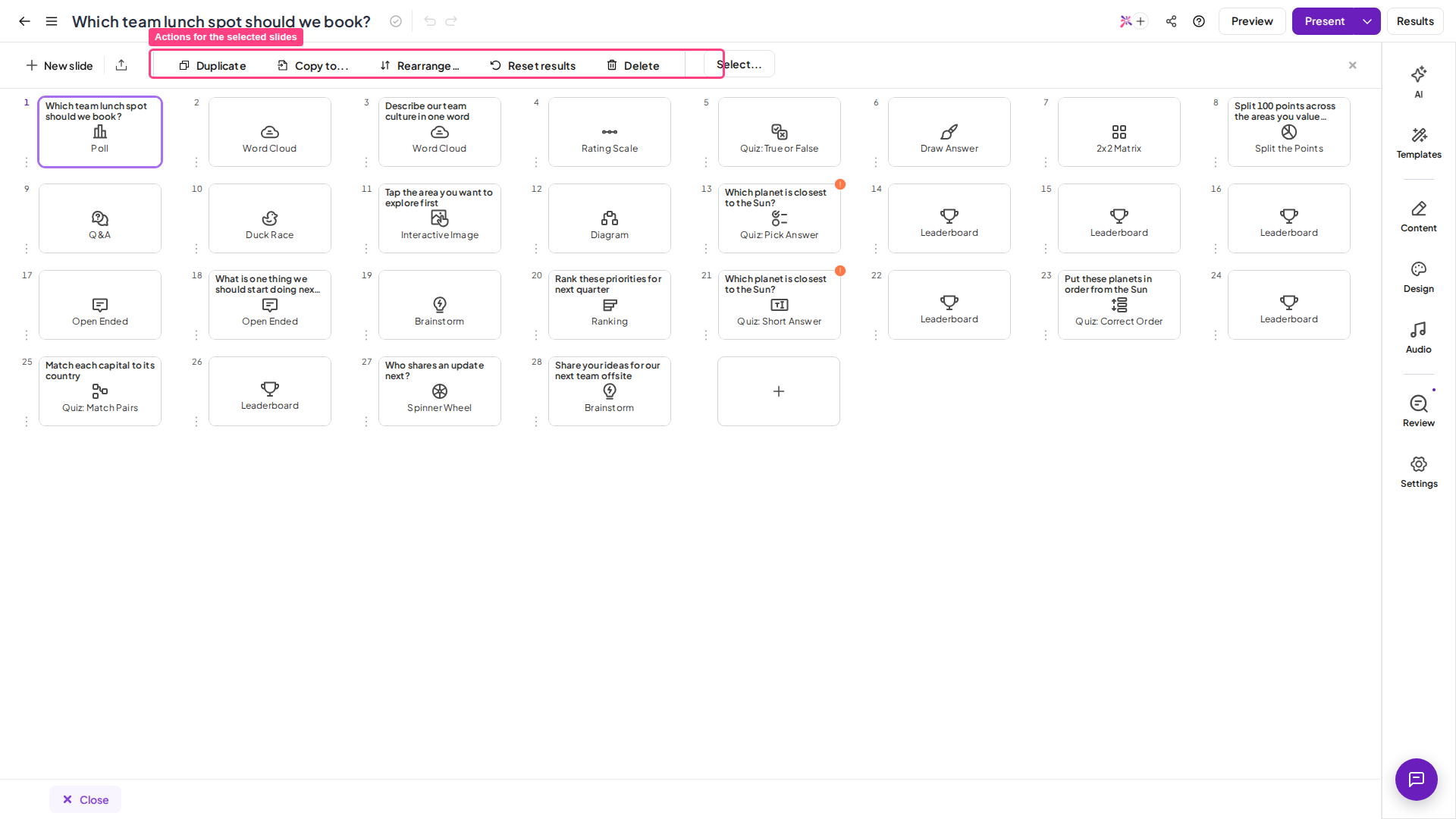Open the chat support bubble
Image resolution: width=1456 pixels, height=819 pixels.
[x=1416, y=779]
